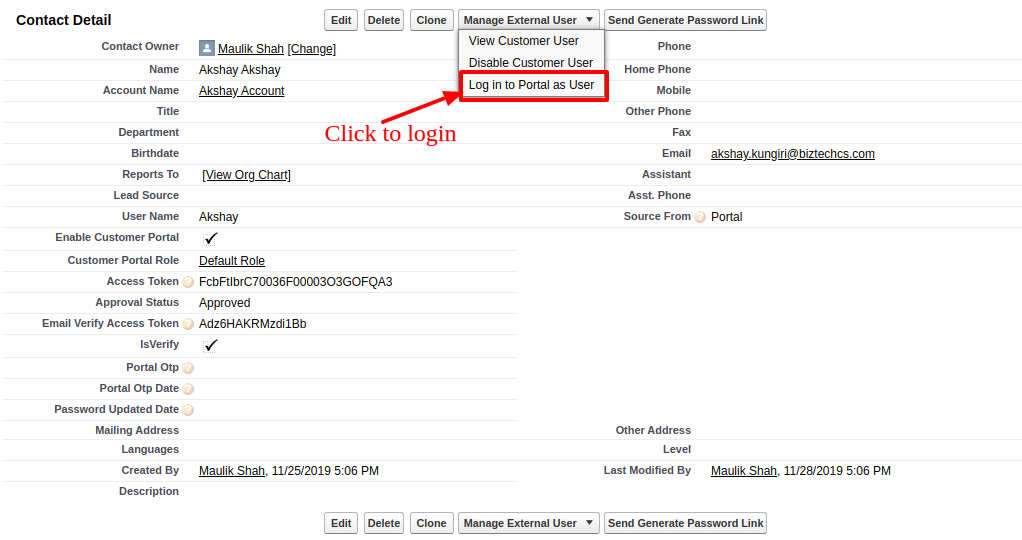The image size is (1022, 540).
Task: Click the Change owner link
Action: 312,49
